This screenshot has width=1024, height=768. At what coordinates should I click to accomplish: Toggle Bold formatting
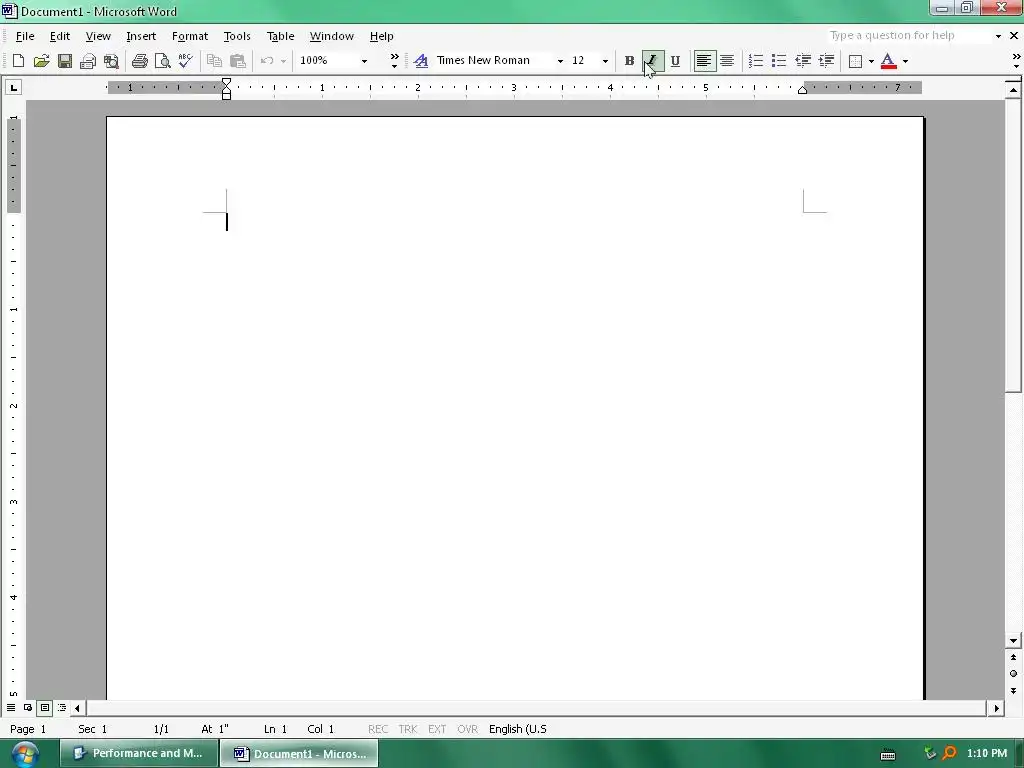pos(630,61)
